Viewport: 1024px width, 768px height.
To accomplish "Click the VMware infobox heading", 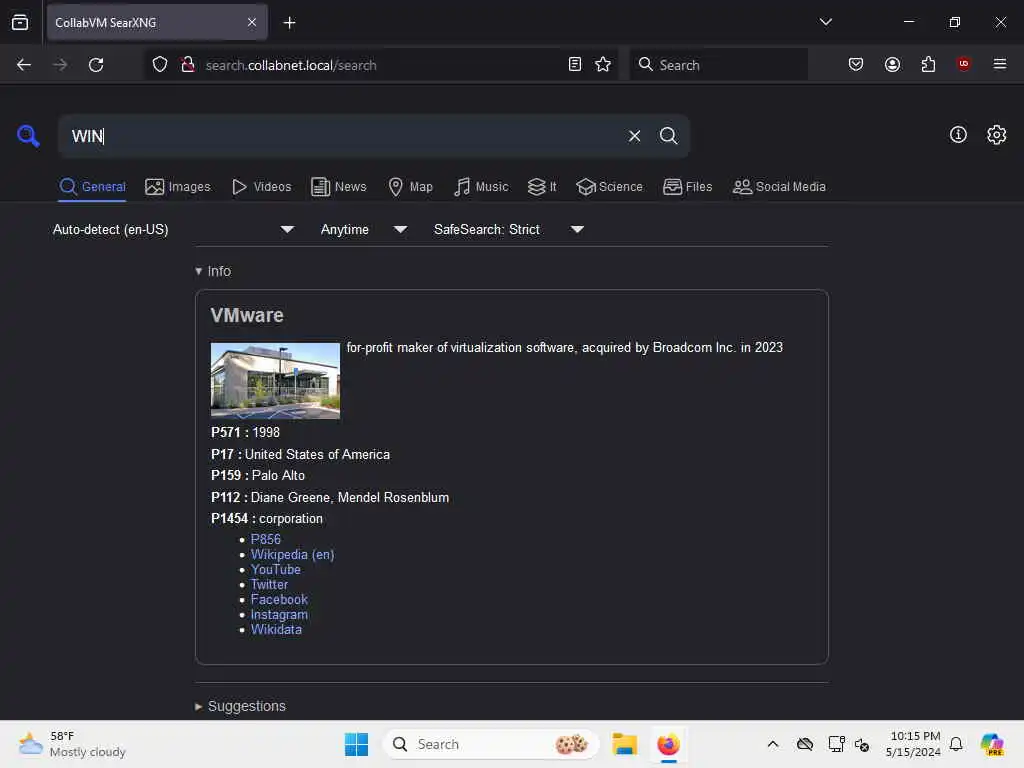I will (247, 315).
